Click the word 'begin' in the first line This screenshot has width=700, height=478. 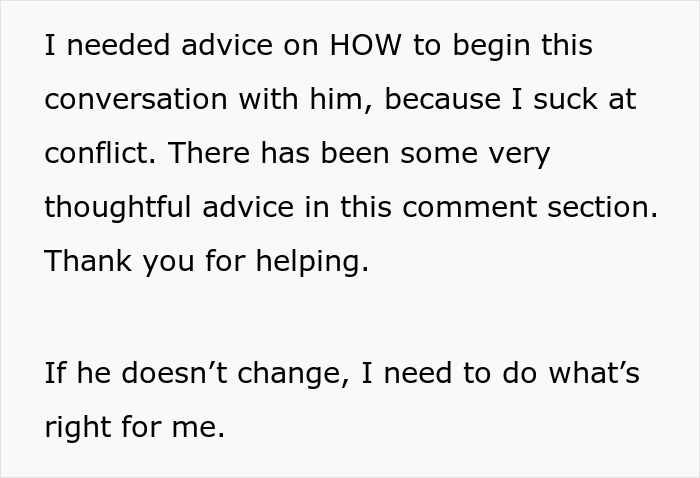[492, 46]
